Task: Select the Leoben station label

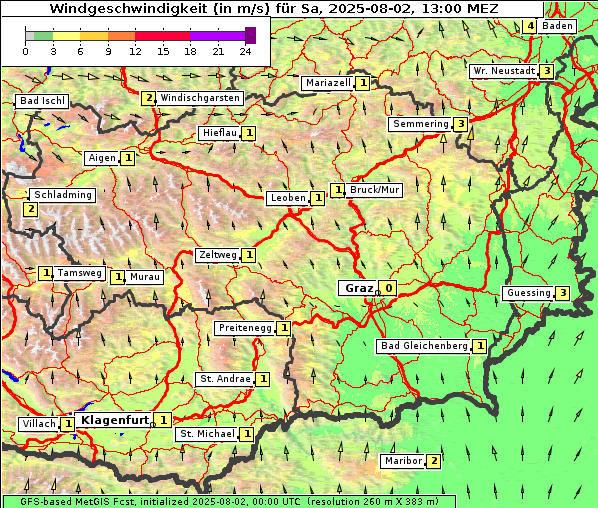Action: pyautogui.click(x=288, y=198)
